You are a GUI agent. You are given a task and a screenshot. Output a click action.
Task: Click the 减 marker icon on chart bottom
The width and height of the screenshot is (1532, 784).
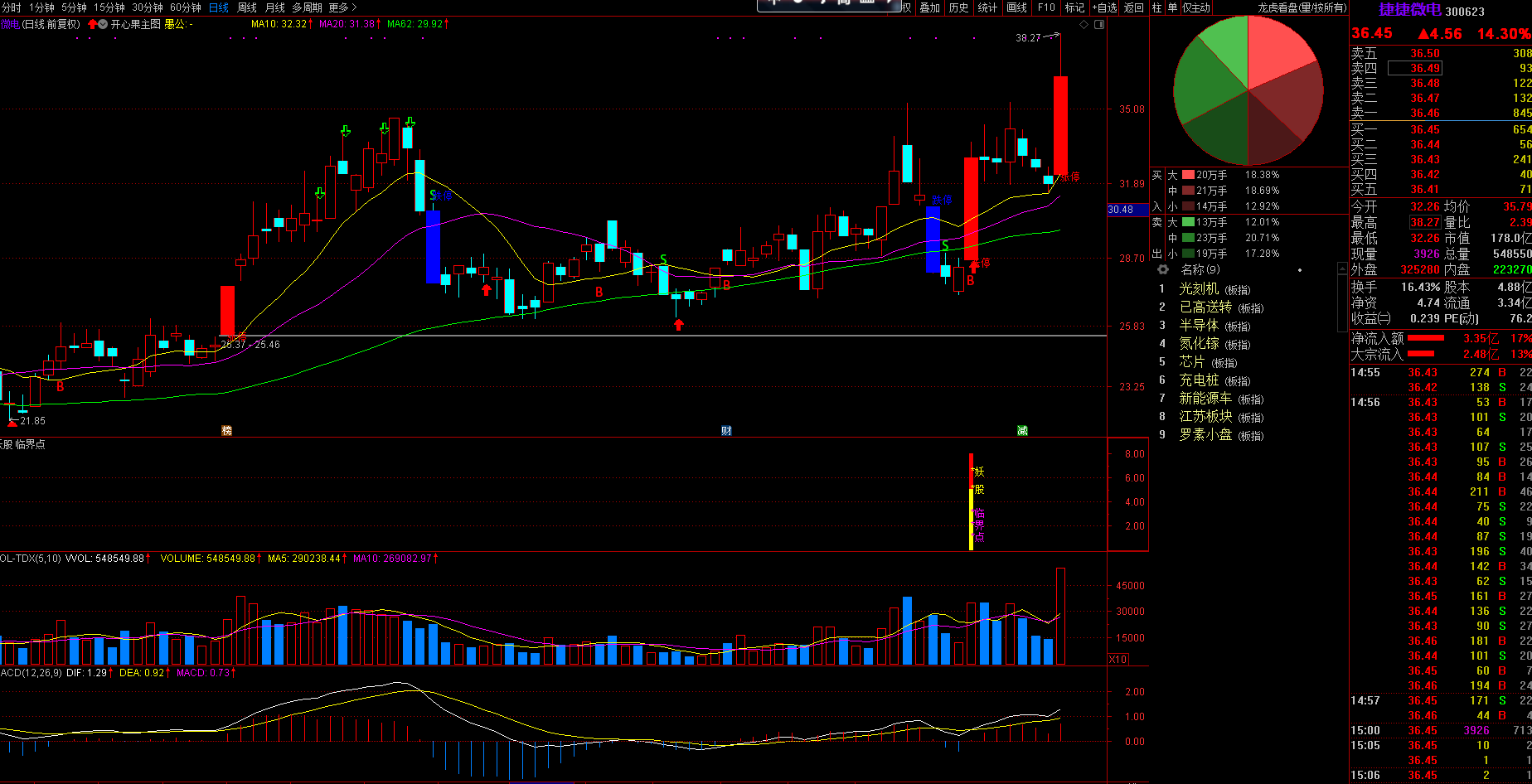[x=1022, y=431]
